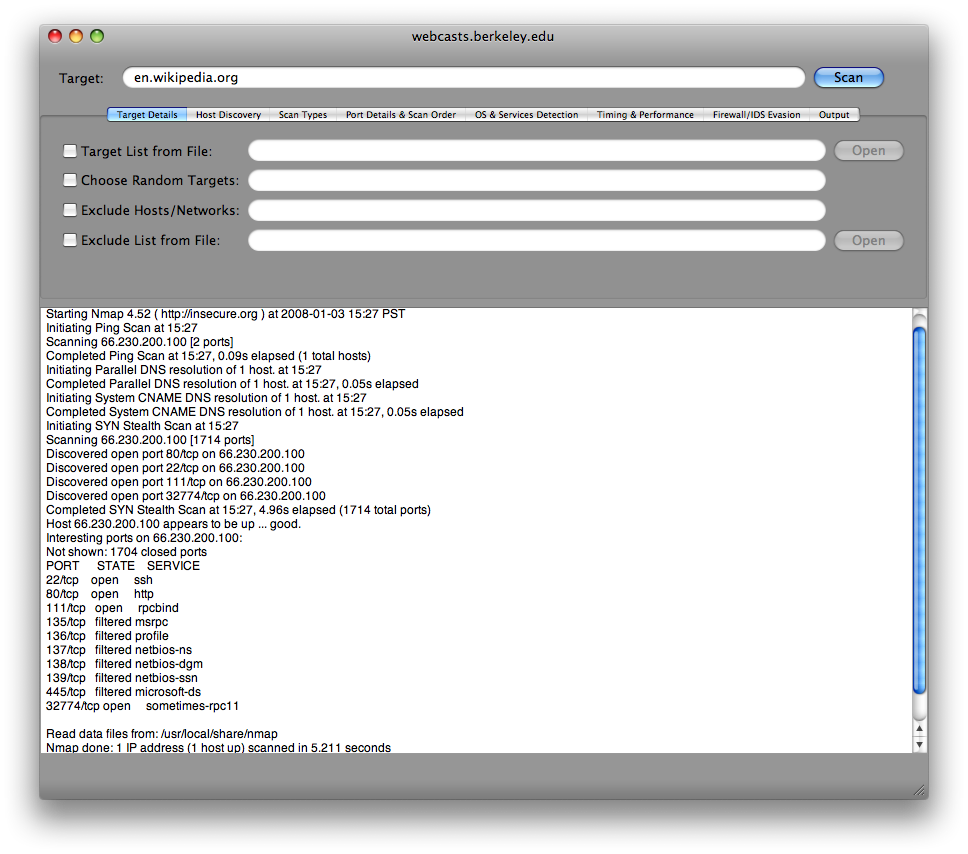This screenshot has height=854, width=968.
Task: Click the Choose Random Targets text field
Action: [x=536, y=181]
